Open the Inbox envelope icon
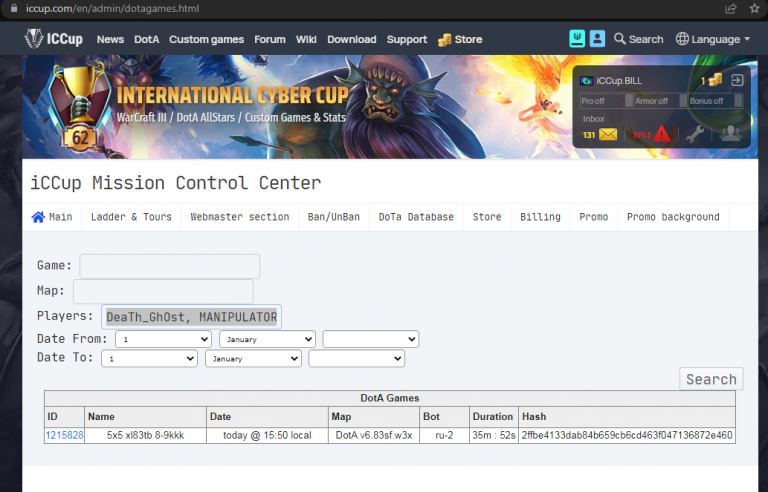The width and height of the screenshot is (768, 492). [608, 134]
